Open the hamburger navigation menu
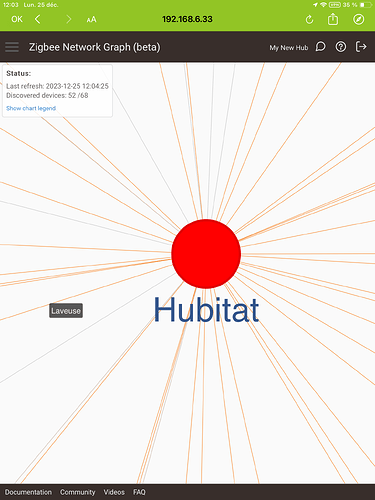375x500 pixels. [x=12, y=47]
